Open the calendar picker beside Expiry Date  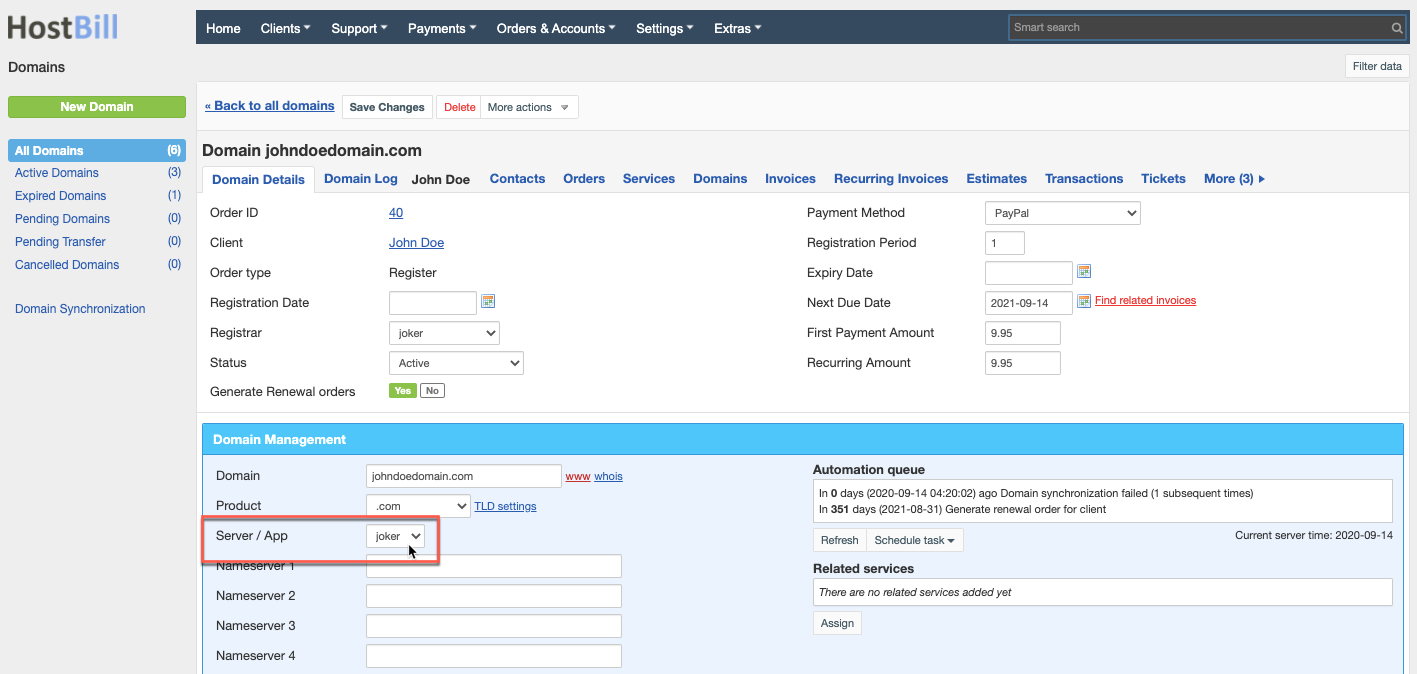click(x=1083, y=272)
